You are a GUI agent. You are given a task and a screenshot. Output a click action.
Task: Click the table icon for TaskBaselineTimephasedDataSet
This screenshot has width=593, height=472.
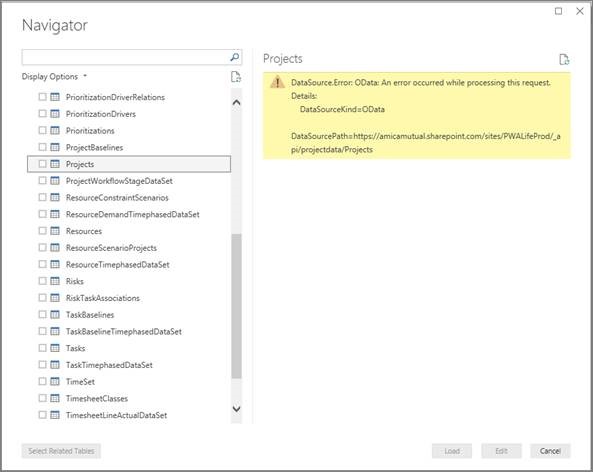pyautogui.click(x=55, y=331)
